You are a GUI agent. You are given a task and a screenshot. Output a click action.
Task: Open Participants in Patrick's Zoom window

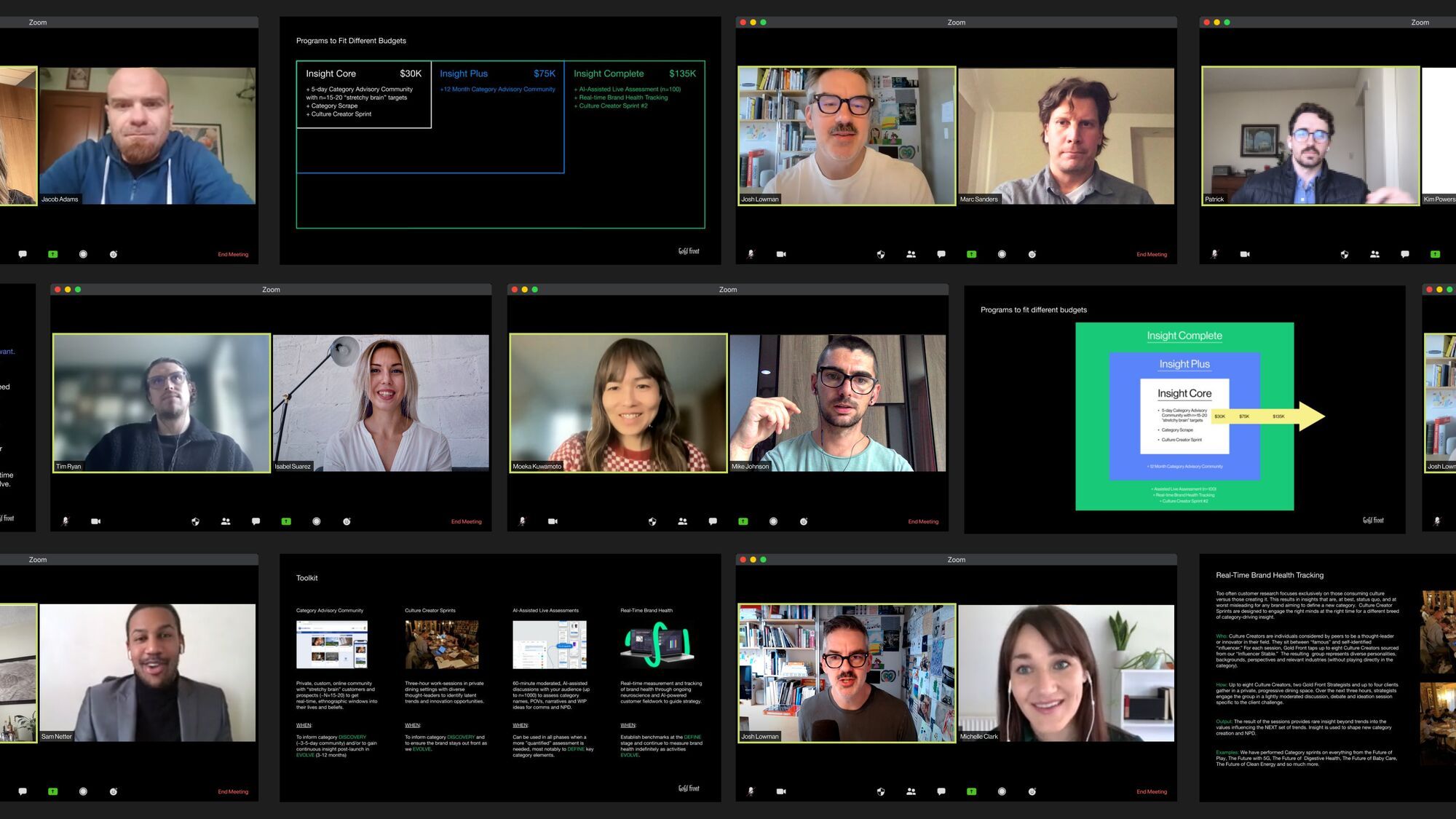pos(1374,254)
